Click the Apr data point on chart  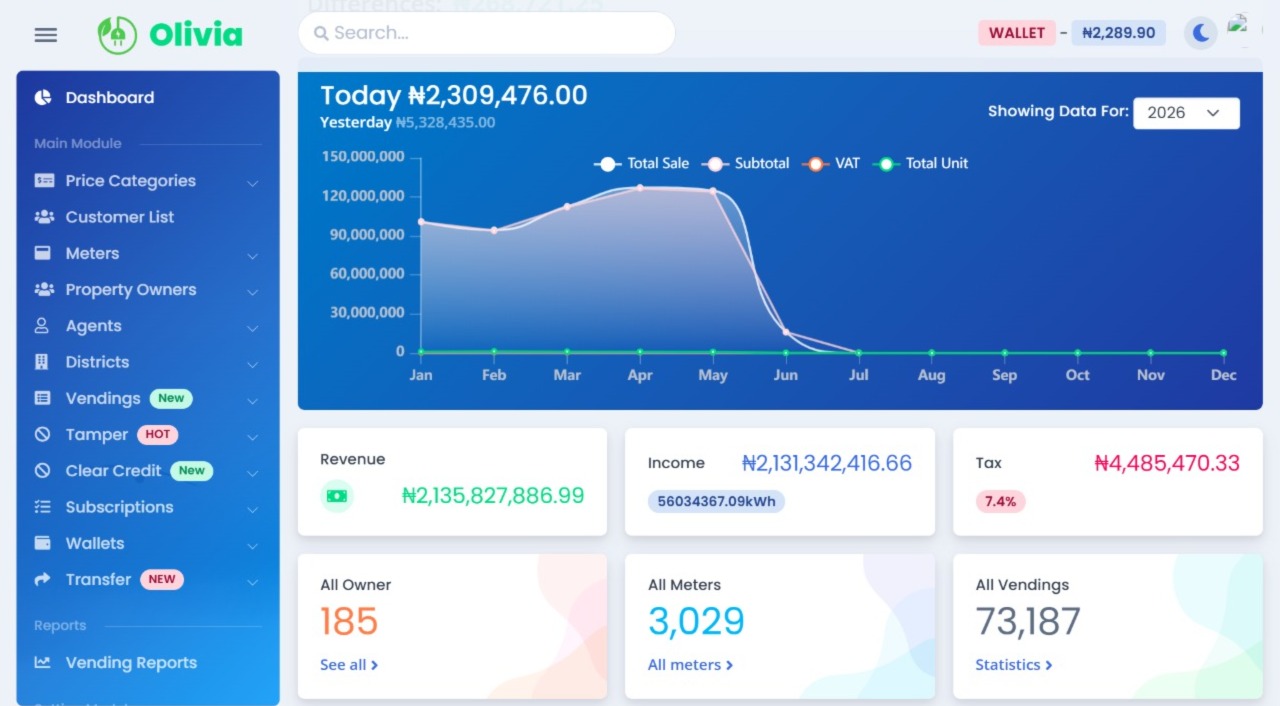pyautogui.click(x=640, y=187)
